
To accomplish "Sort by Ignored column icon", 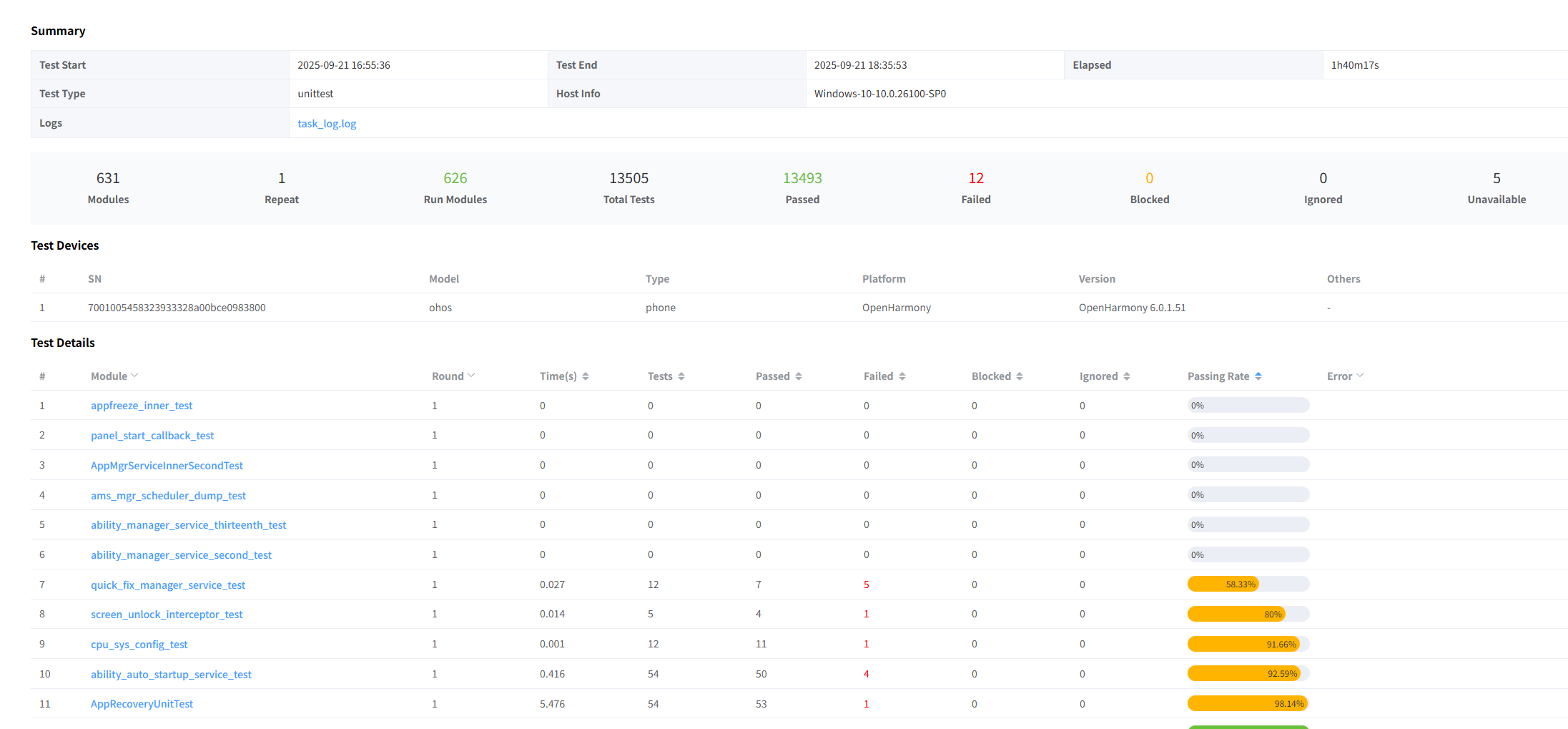I will pos(1127,376).
